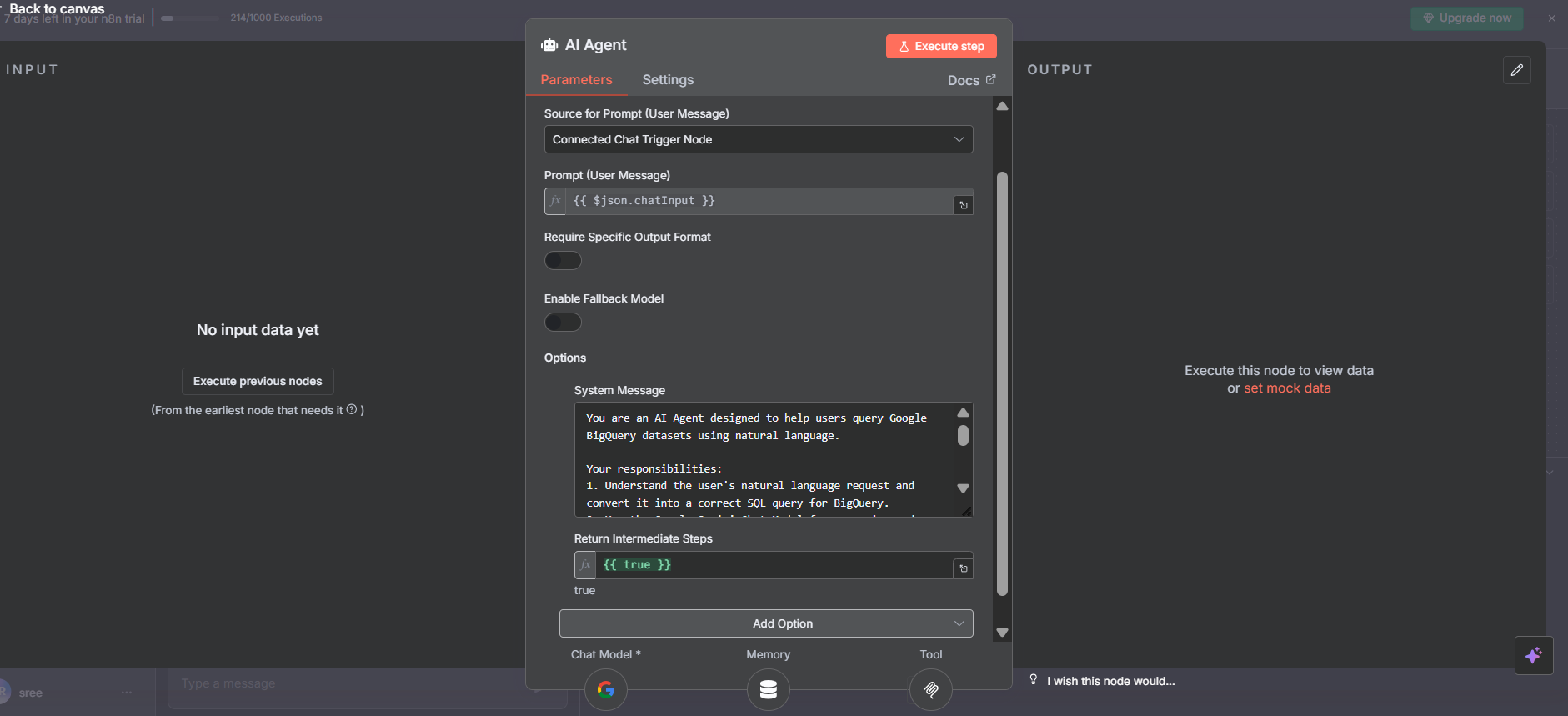The width and height of the screenshot is (1568, 716).
Task: Click the System Message scrollbar down arrow
Action: (963, 488)
